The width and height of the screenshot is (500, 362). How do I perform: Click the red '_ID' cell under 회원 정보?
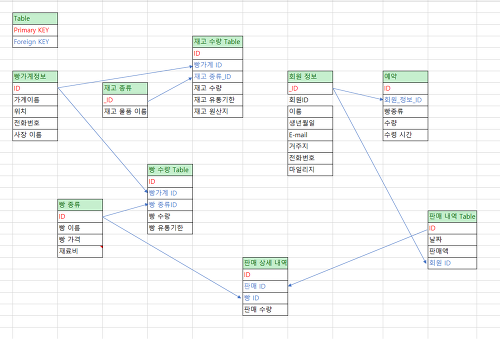click(310, 88)
